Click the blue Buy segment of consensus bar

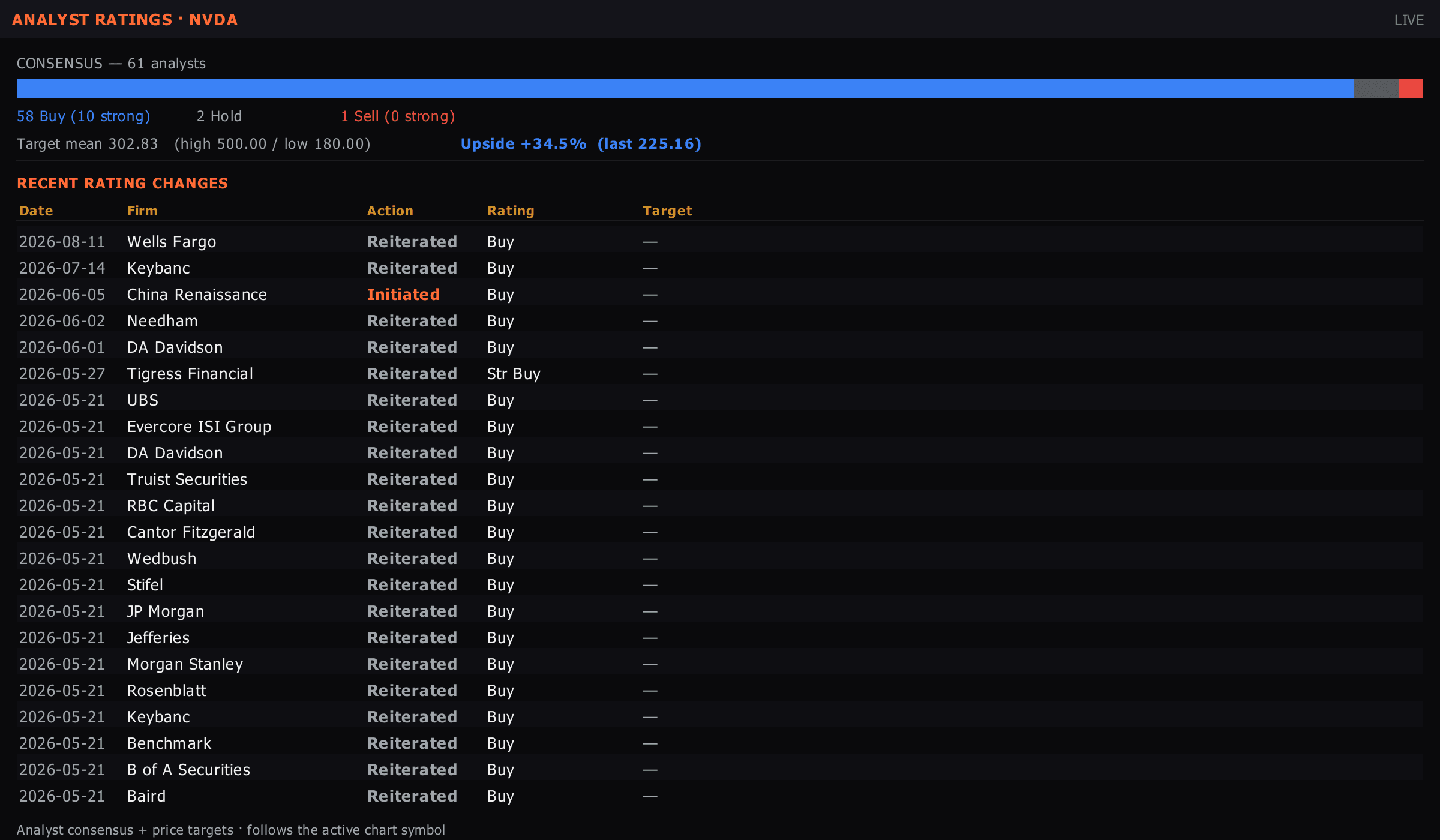point(685,89)
